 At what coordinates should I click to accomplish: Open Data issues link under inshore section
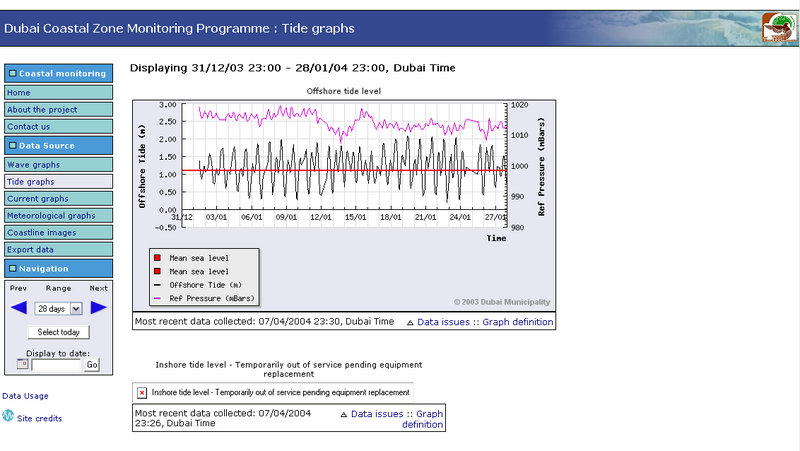(377, 414)
